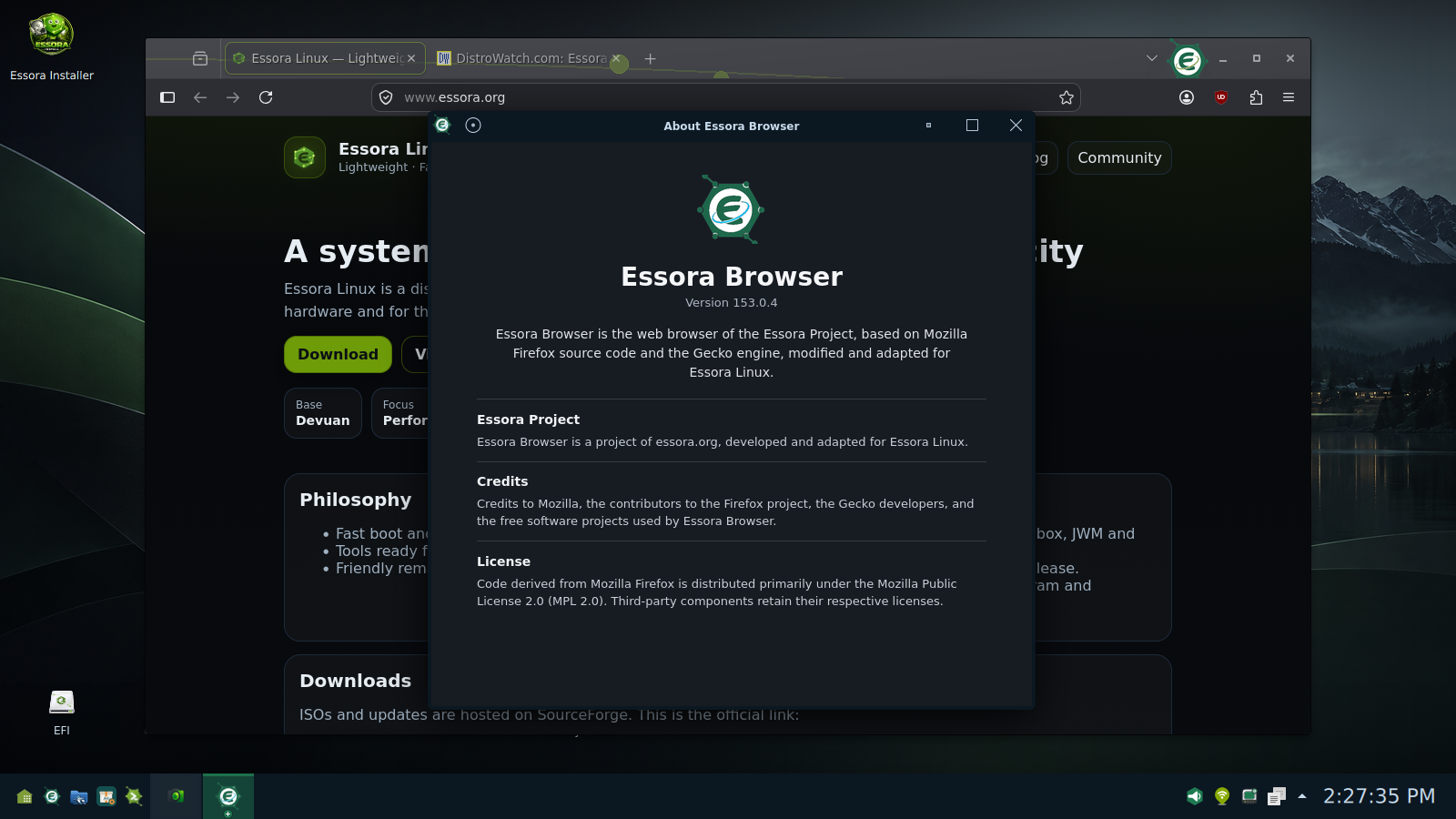
Task: Launch Essora Browser from the taskbar launcher
Action: tap(52, 796)
